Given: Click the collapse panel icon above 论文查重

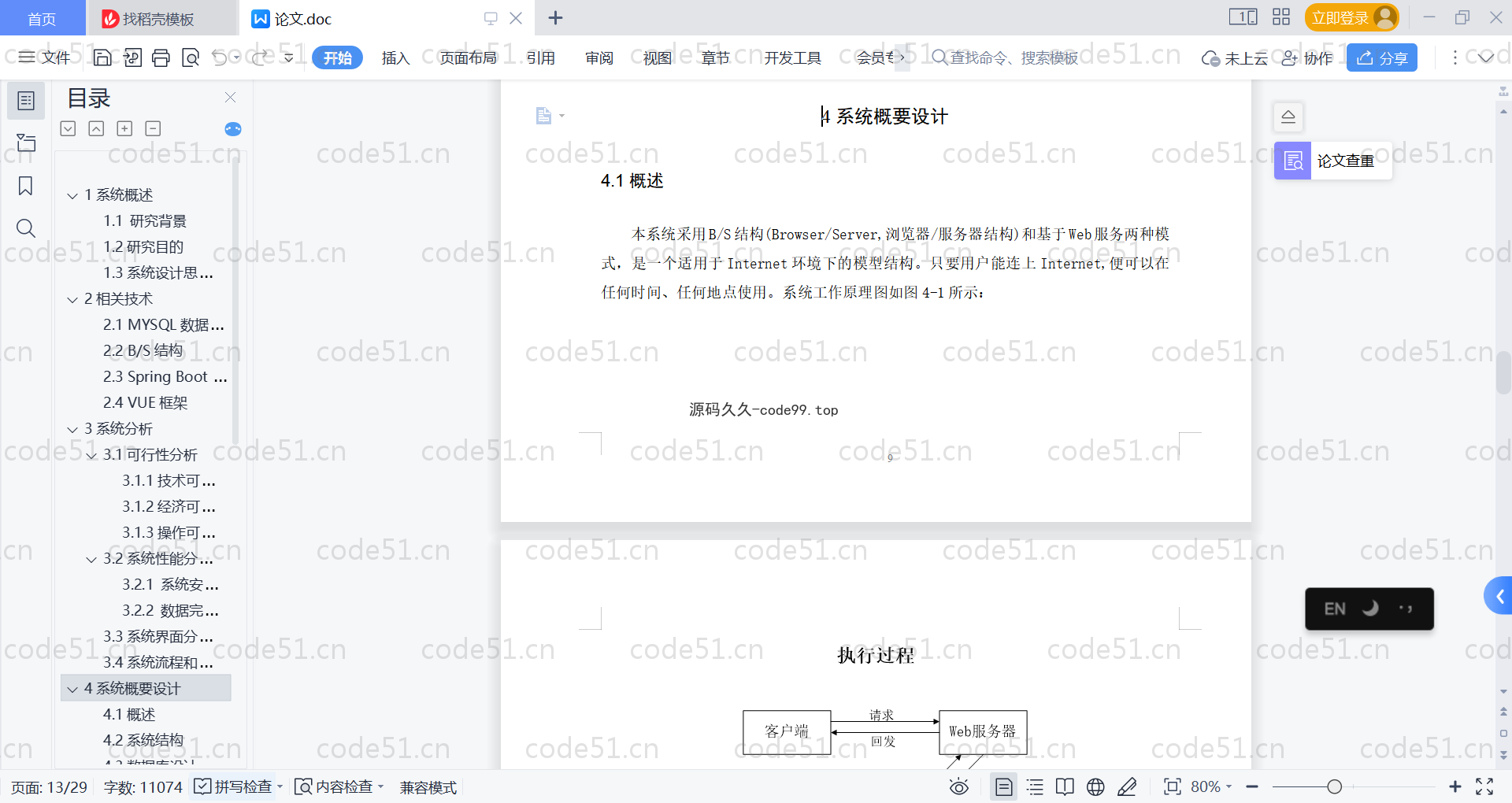Looking at the screenshot, I should 1288,117.
